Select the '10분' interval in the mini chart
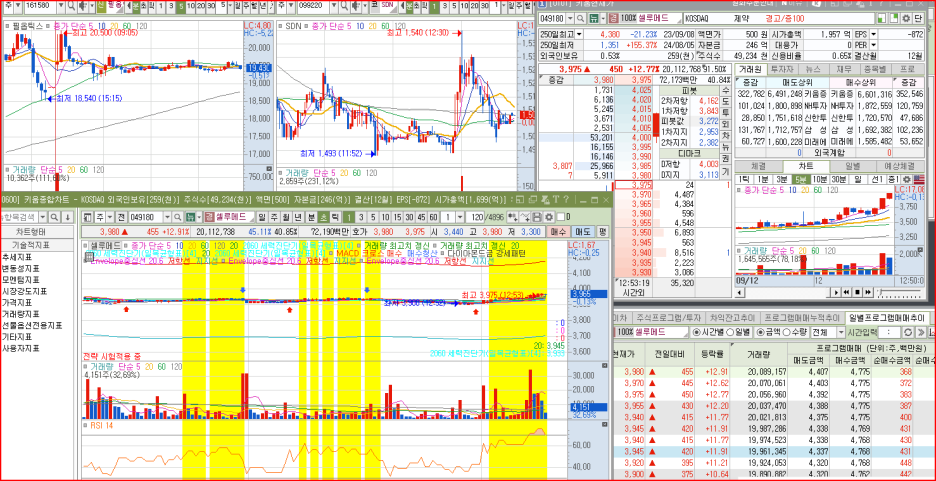The height and width of the screenshot is (481, 936). click(x=820, y=180)
